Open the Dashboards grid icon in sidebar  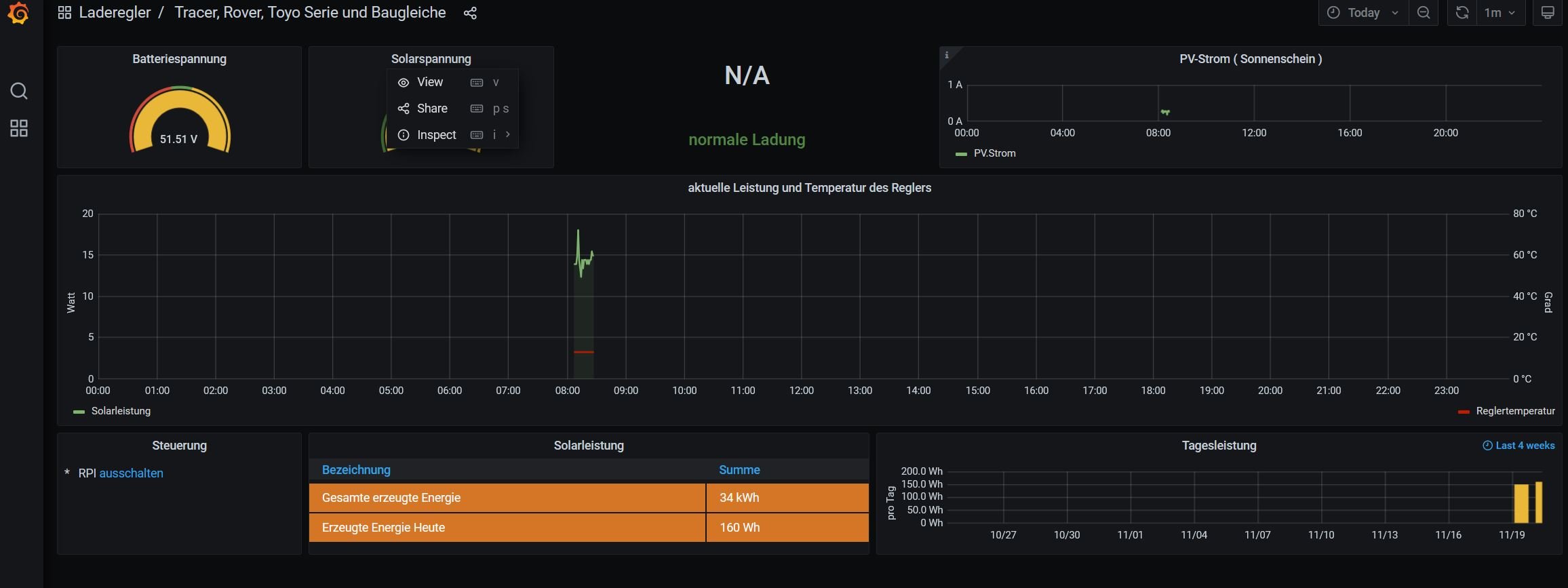(x=19, y=128)
